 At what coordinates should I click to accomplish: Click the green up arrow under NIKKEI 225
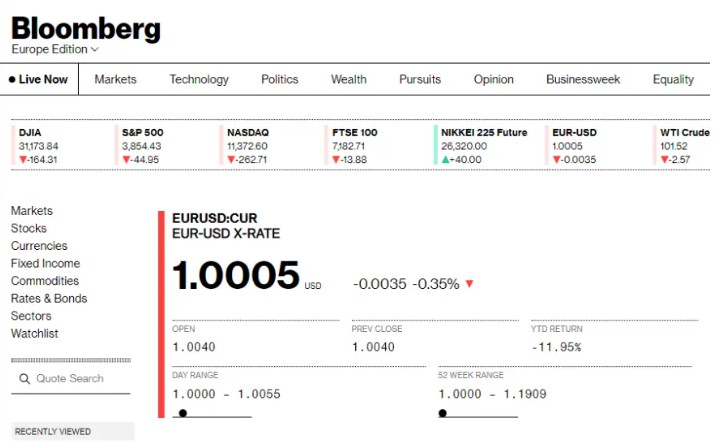445,160
